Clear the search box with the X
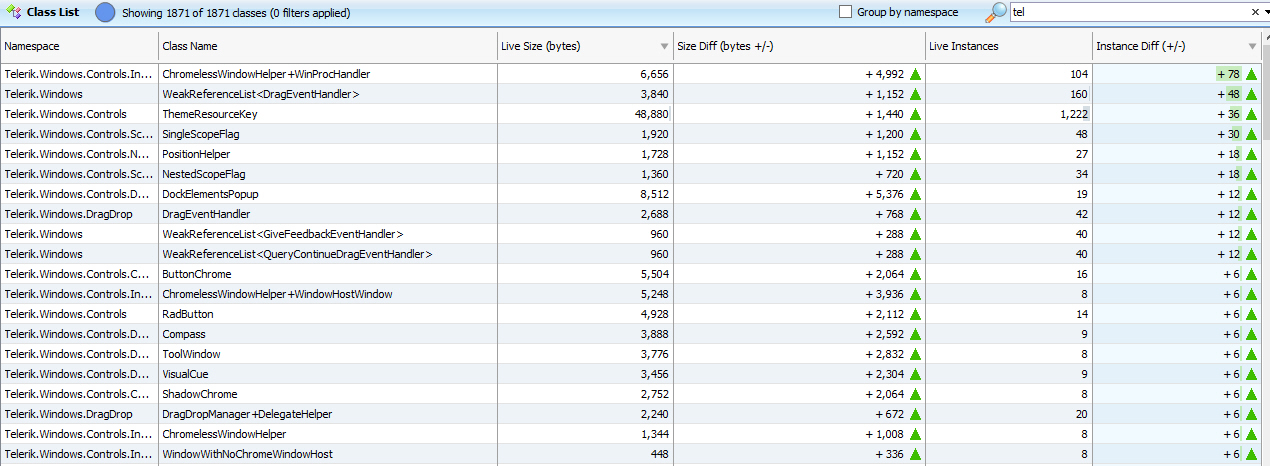The height and width of the screenshot is (466, 1270). click(1255, 12)
